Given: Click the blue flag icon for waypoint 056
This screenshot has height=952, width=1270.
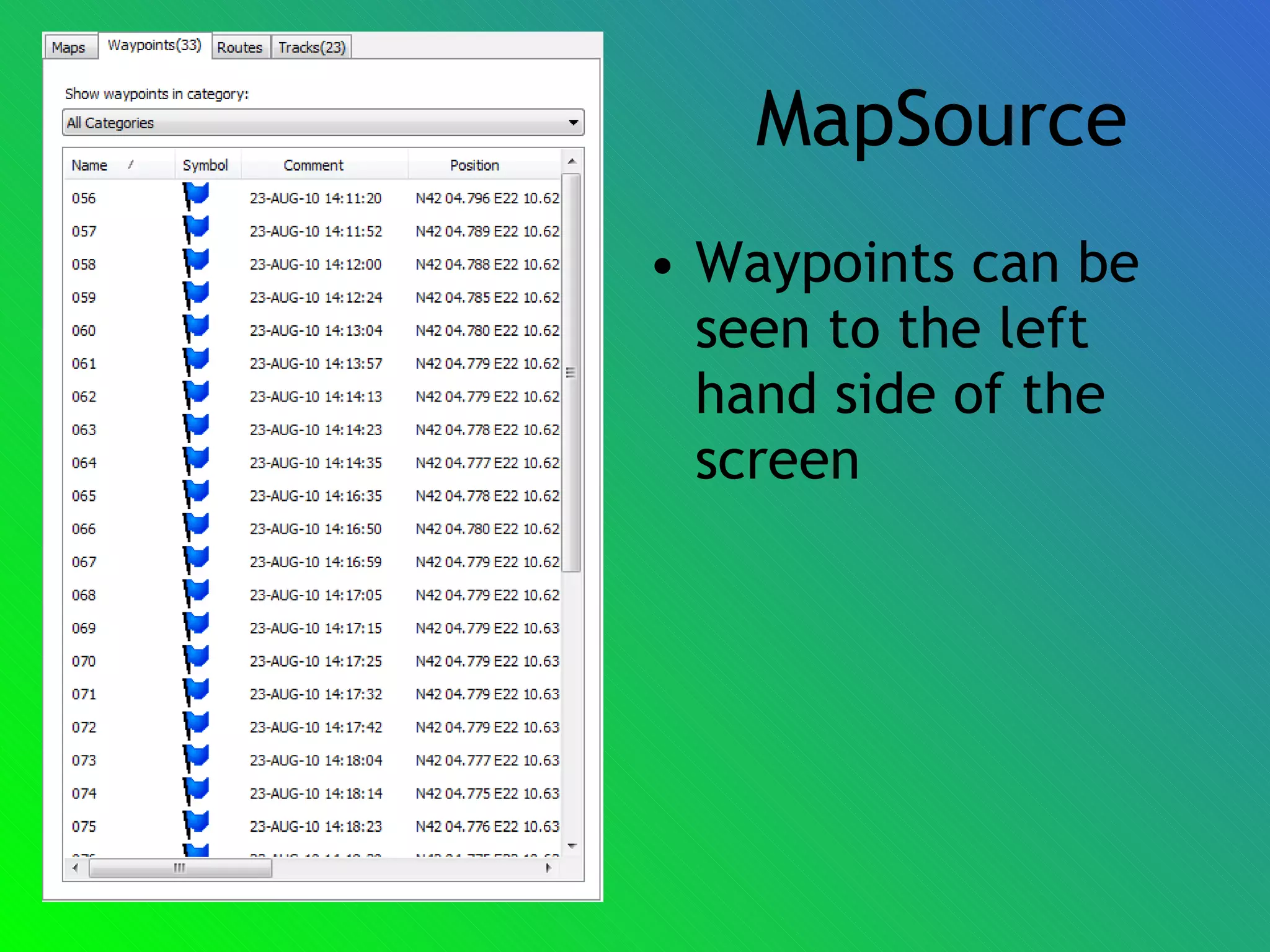Looking at the screenshot, I should (195, 196).
